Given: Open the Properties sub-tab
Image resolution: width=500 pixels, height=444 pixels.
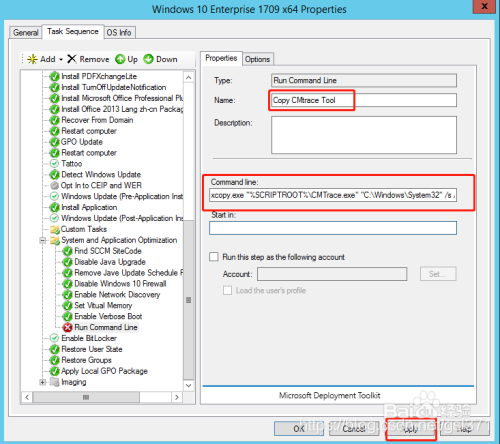Looking at the screenshot, I should pyautogui.click(x=221, y=58).
